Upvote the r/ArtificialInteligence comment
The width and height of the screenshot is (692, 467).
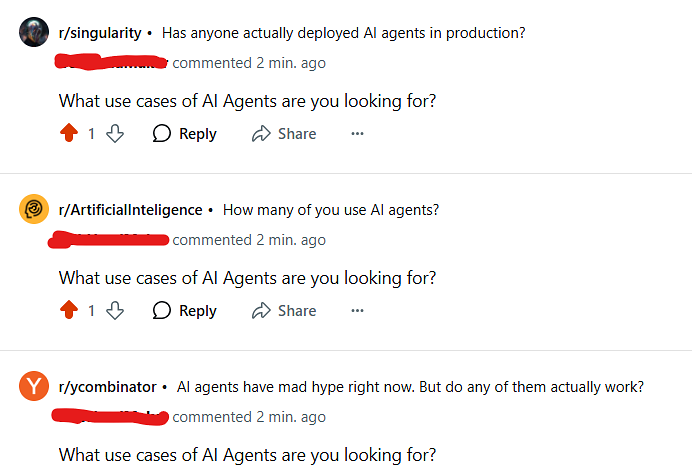69,311
